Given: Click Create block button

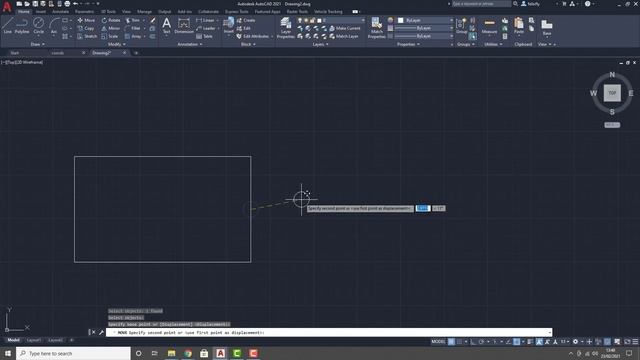Looking at the screenshot, I should click(246, 20).
